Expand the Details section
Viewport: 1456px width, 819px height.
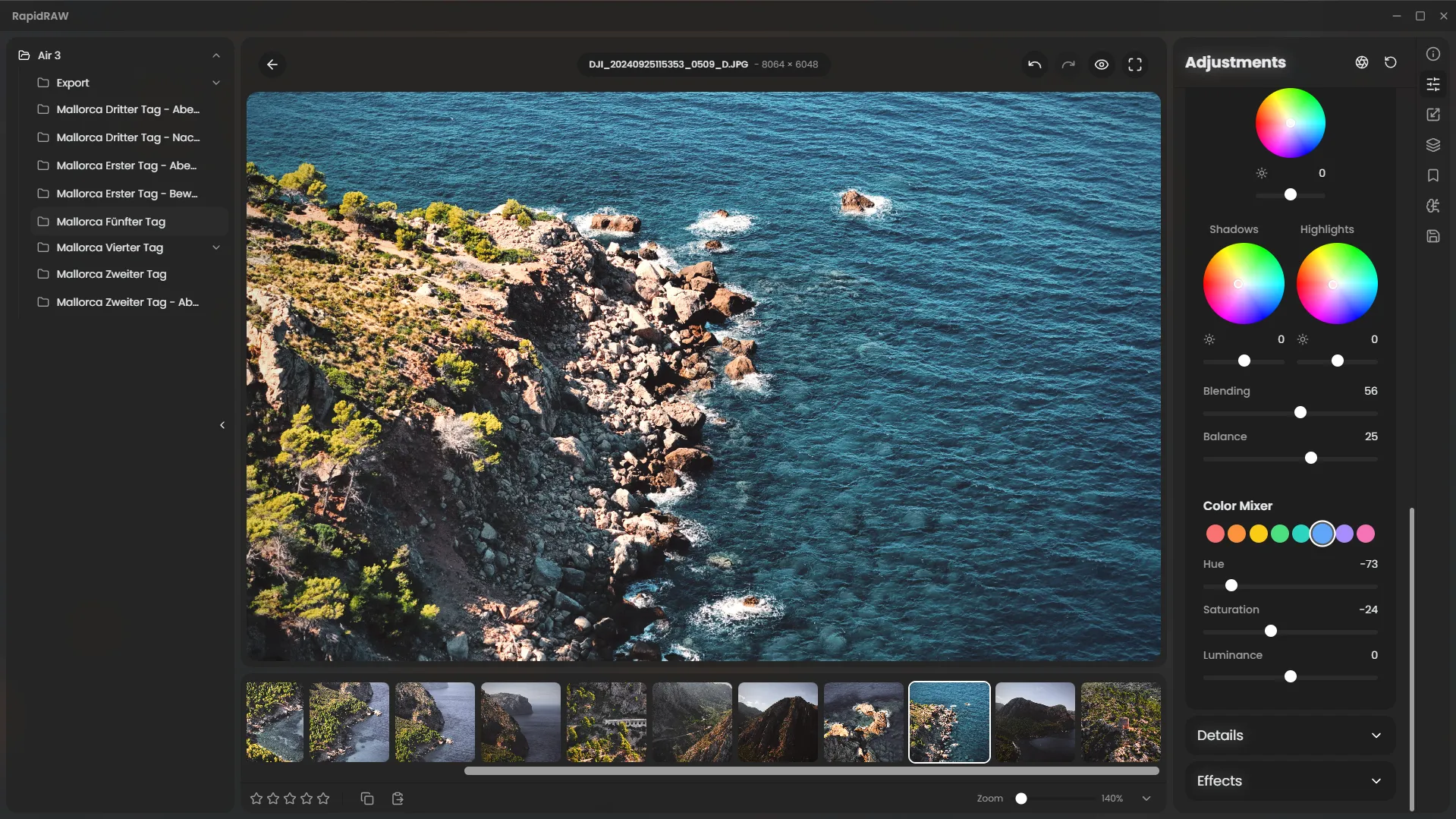[x=1289, y=736]
